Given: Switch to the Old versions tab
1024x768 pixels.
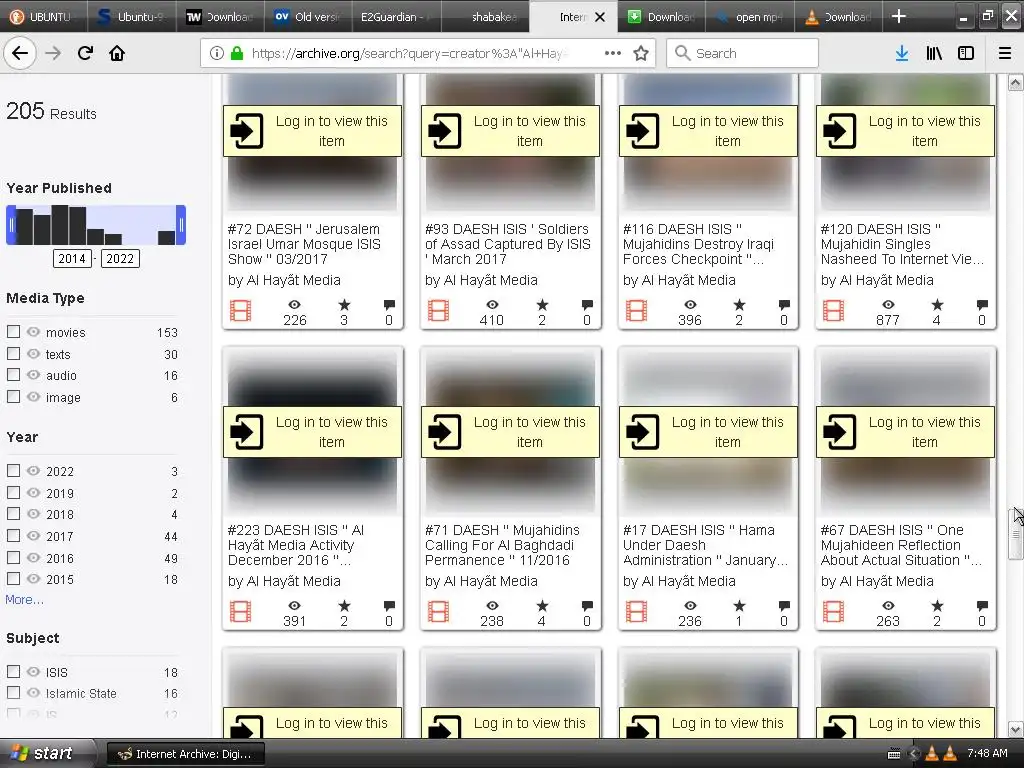Looking at the screenshot, I should click(308, 16).
